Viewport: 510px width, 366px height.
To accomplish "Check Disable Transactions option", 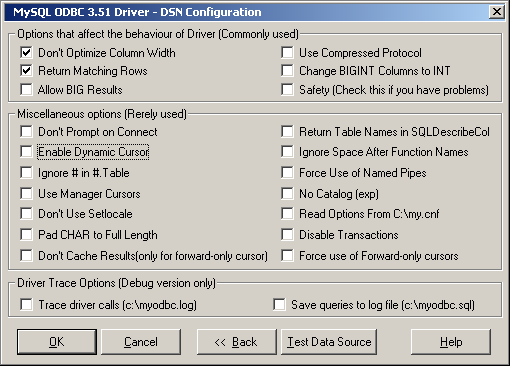I will pyautogui.click(x=287, y=235).
